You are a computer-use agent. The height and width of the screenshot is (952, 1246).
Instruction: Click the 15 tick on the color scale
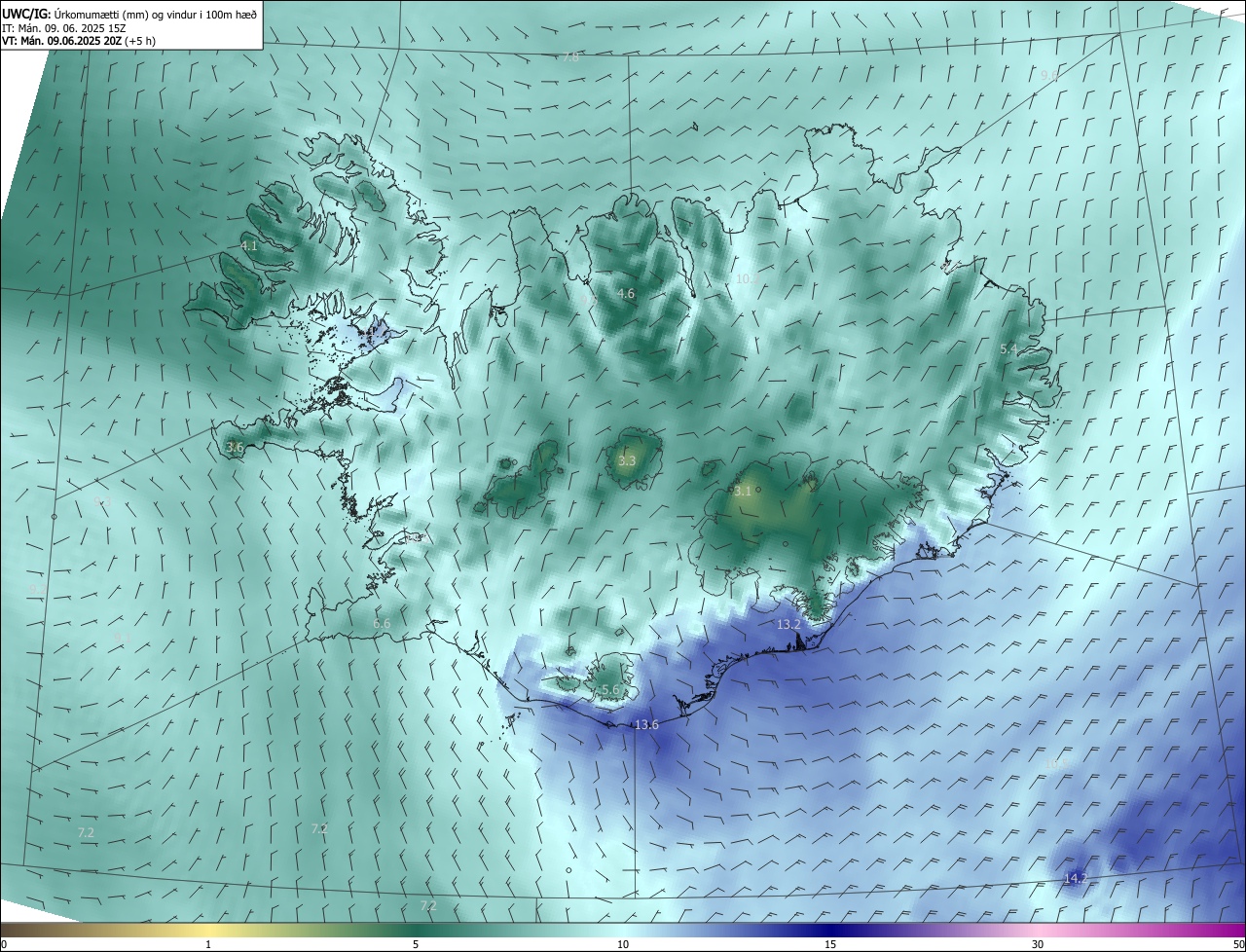pos(830,945)
